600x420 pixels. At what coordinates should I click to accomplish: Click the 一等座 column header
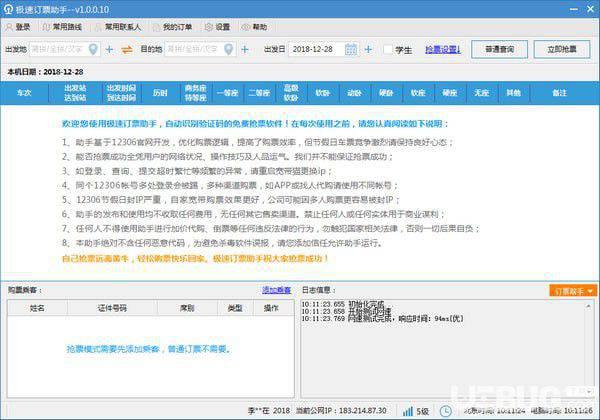click(x=227, y=93)
